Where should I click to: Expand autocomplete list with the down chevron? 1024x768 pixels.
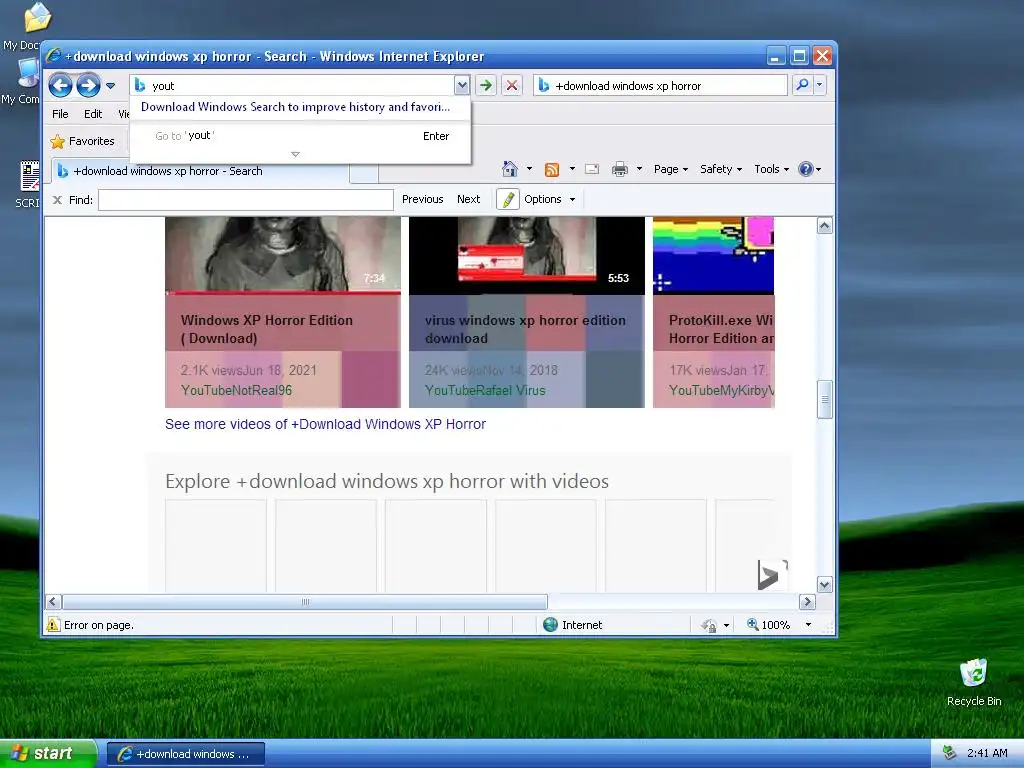[x=295, y=154]
